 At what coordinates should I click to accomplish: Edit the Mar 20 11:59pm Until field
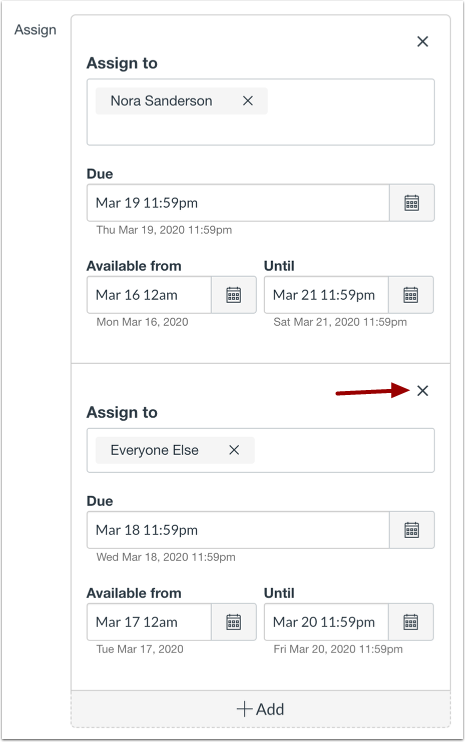tap(326, 622)
